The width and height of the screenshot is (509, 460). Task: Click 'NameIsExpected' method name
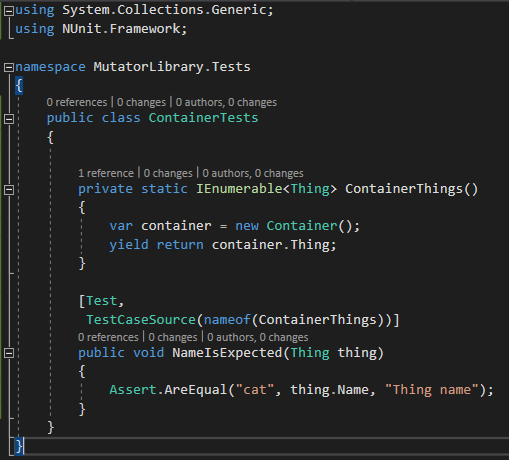227,353
